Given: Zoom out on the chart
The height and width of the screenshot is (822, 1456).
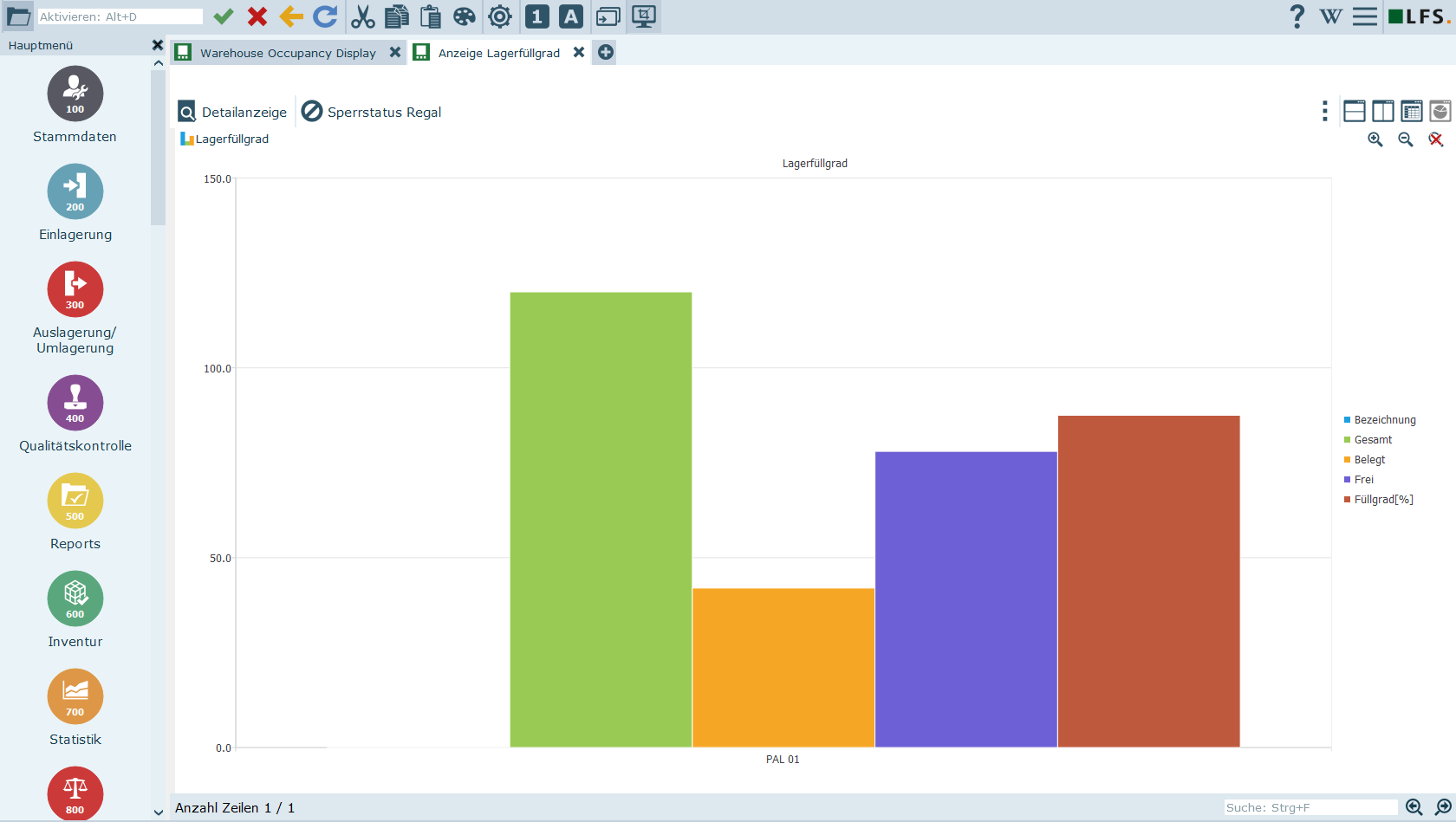Looking at the screenshot, I should tap(1406, 139).
